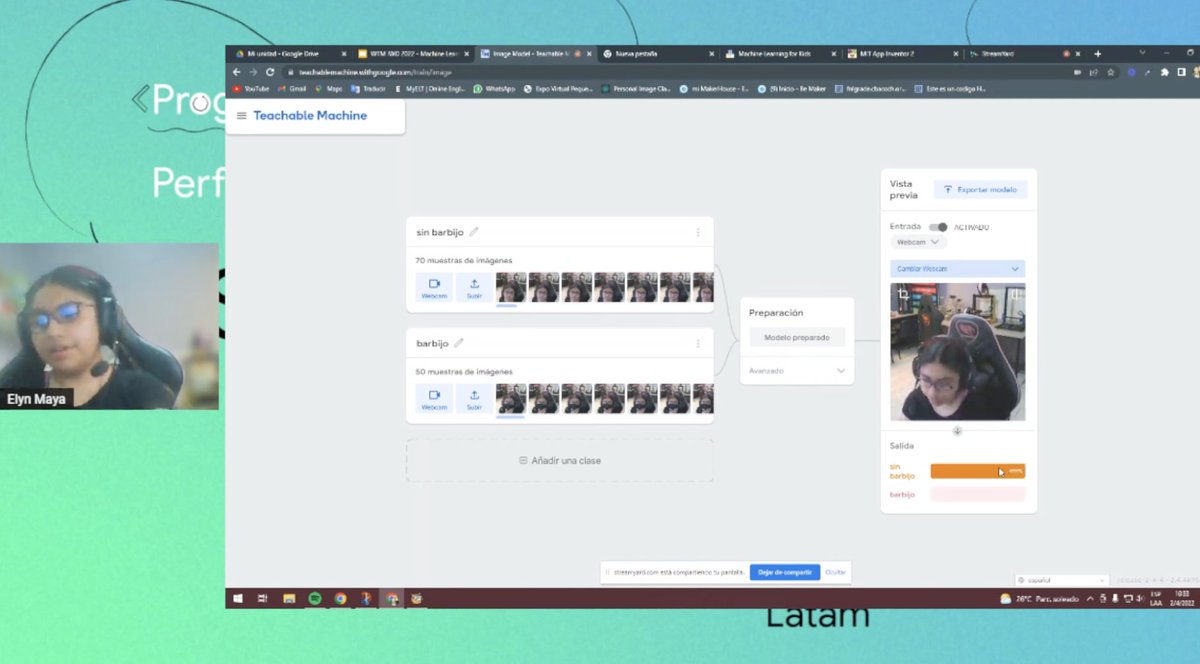
Task: Edit the 'barbijo' class name pencil
Action: (459, 343)
